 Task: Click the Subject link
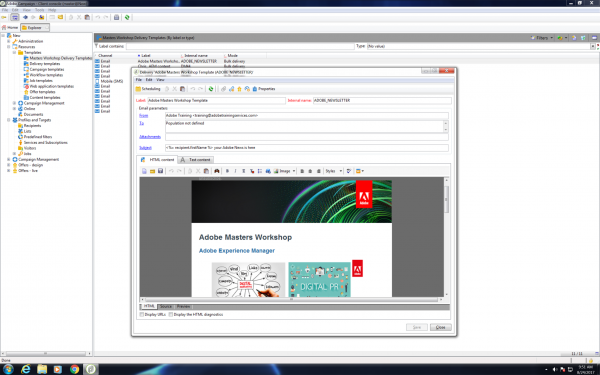click(145, 148)
